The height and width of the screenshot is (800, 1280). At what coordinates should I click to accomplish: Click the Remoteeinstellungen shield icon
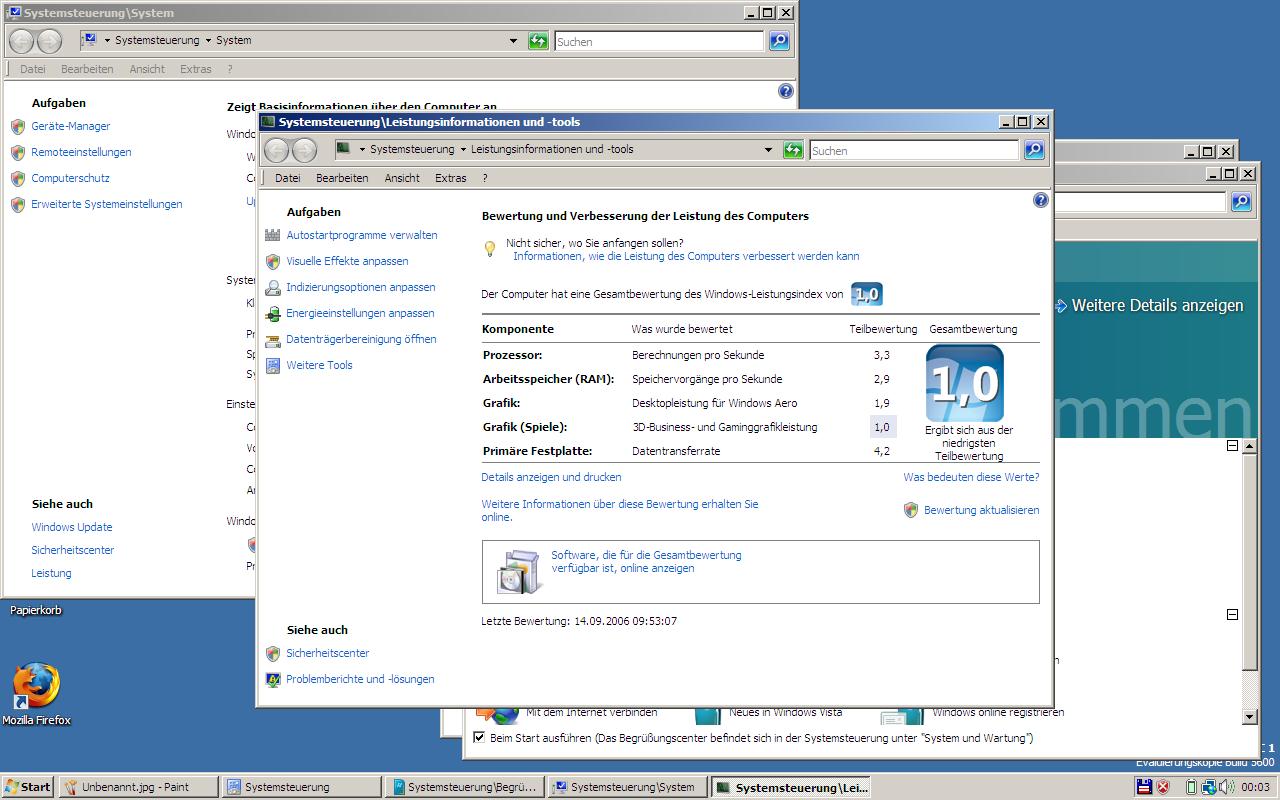[17, 152]
